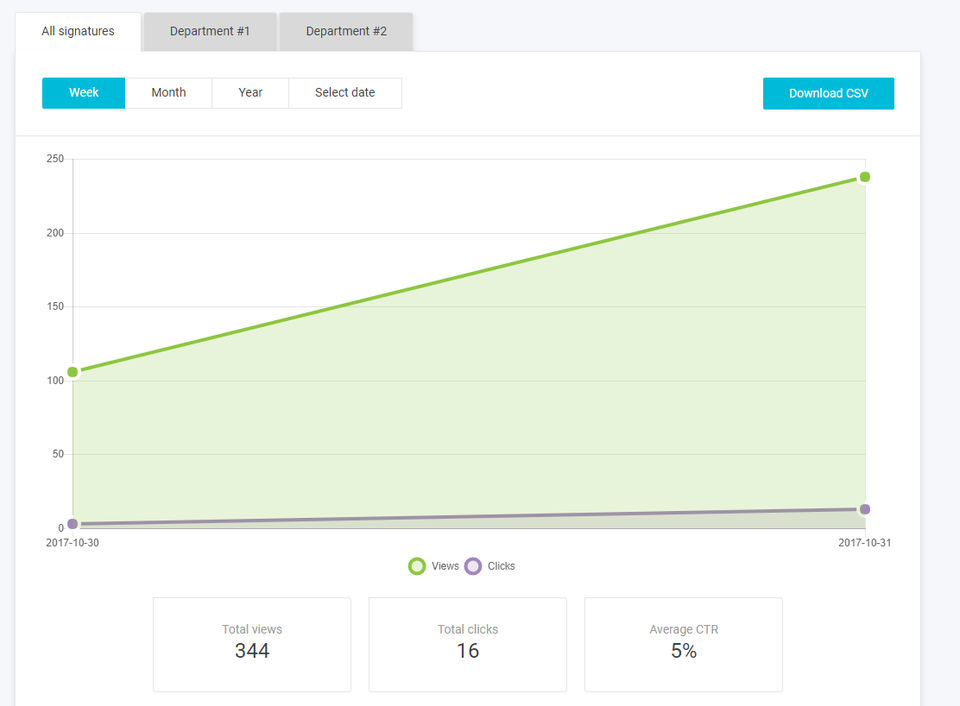Viewport: 960px width, 706px height.
Task: Toggle the Clicks legend circle
Action: pos(473,566)
